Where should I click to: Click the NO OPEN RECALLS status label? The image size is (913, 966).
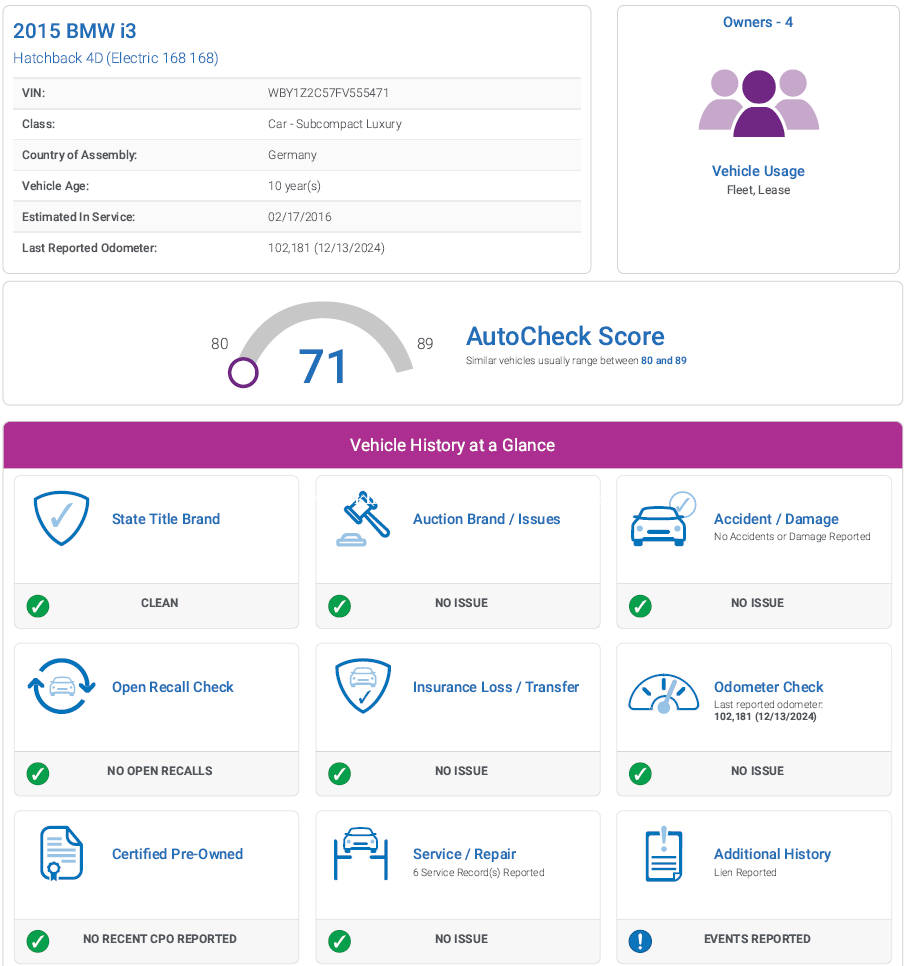click(x=160, y=771)
